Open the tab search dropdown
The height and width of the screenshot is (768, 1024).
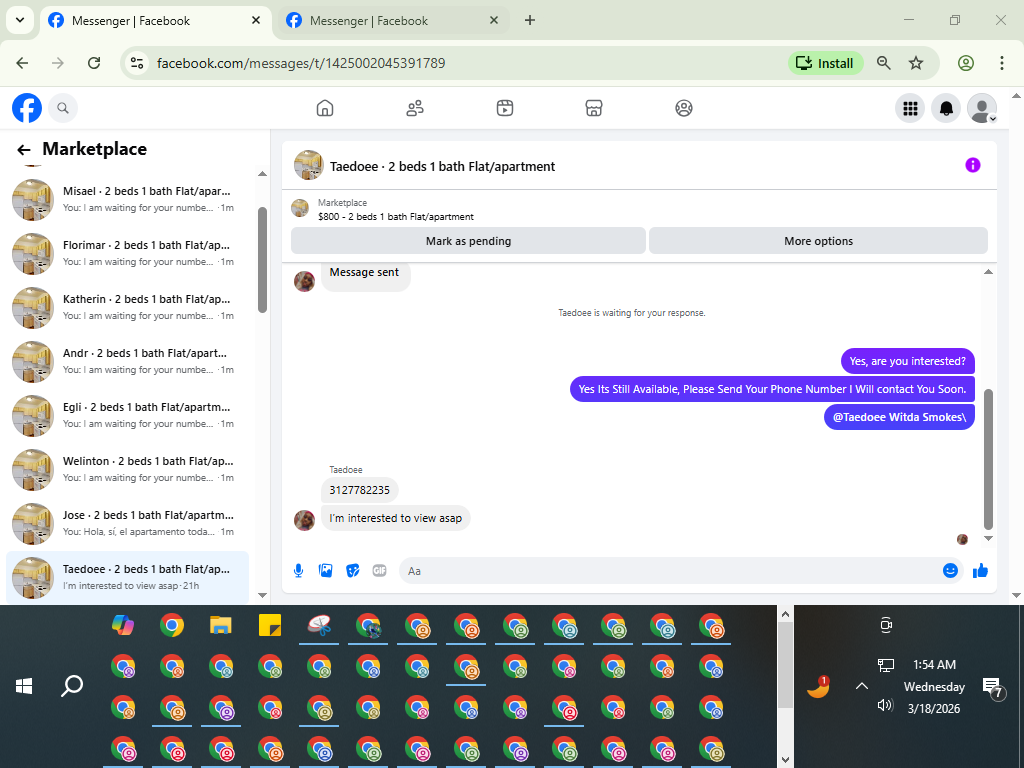(x=20, y=20)
